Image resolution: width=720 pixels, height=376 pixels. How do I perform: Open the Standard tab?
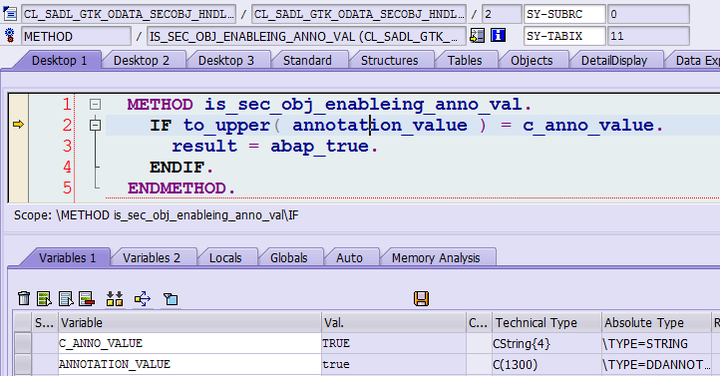pos(307,61)
